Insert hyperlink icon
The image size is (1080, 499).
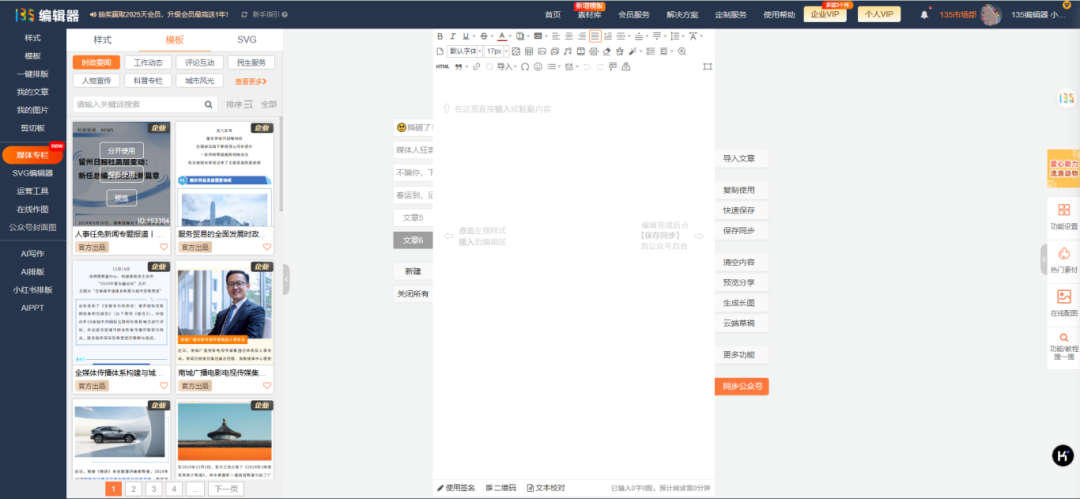coord(477,66)
